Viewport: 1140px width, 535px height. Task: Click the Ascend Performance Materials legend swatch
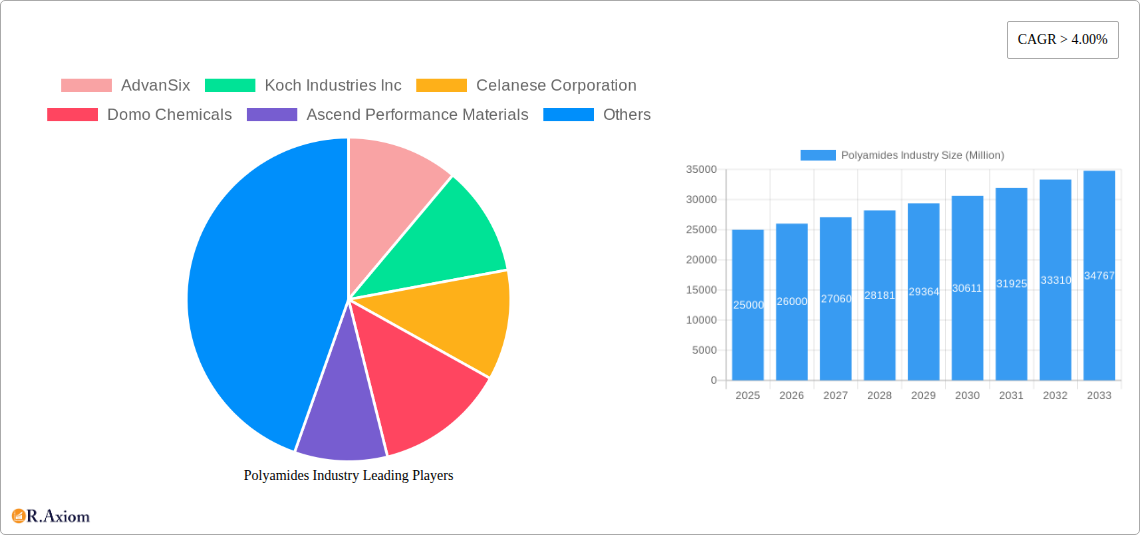272,114
